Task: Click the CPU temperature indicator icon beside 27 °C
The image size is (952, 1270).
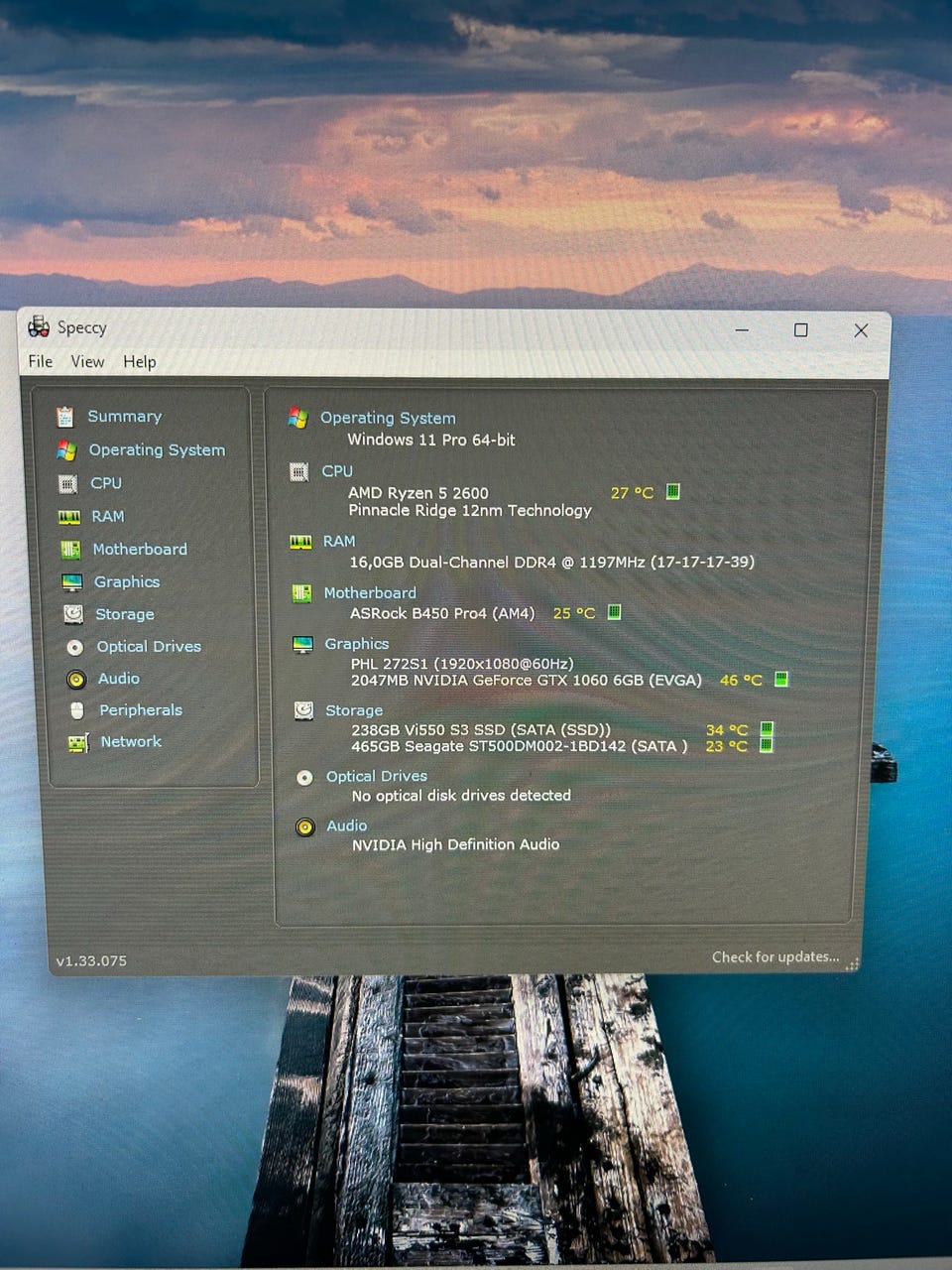Action: [672, 491]
